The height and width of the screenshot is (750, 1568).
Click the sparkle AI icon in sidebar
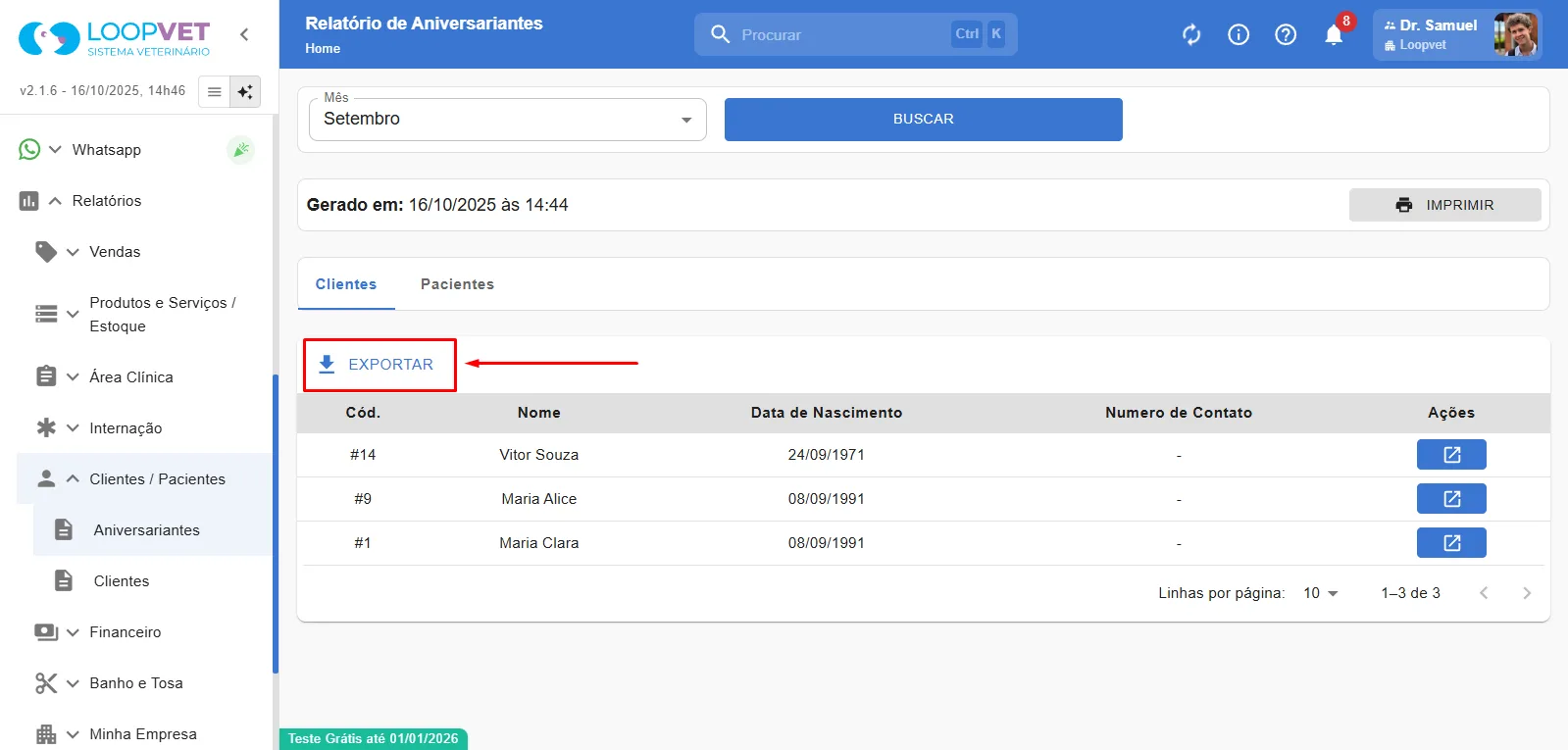(245, 91)
